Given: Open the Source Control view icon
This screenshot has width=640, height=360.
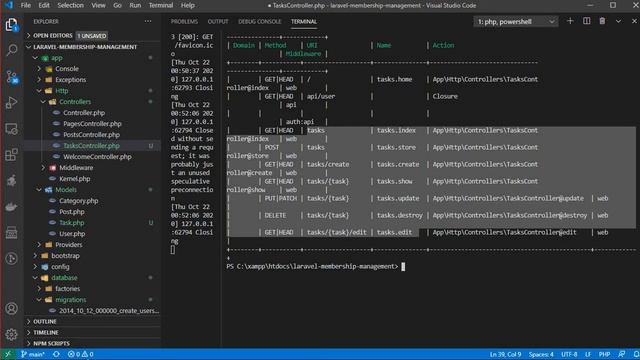Looking at the screenshot, I should 11,77.
